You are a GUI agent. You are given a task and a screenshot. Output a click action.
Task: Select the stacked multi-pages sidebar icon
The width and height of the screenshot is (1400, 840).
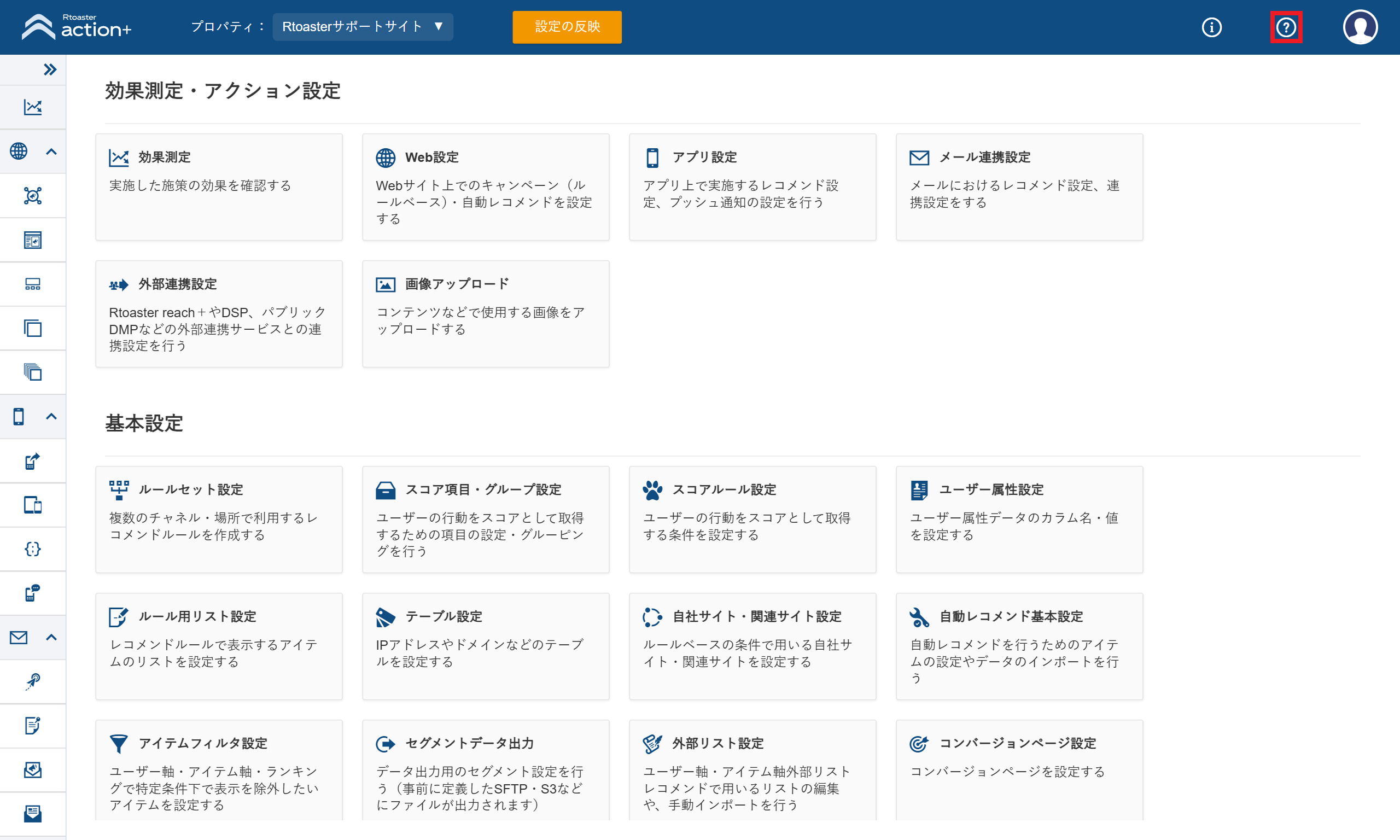click(x=33, y=372)
